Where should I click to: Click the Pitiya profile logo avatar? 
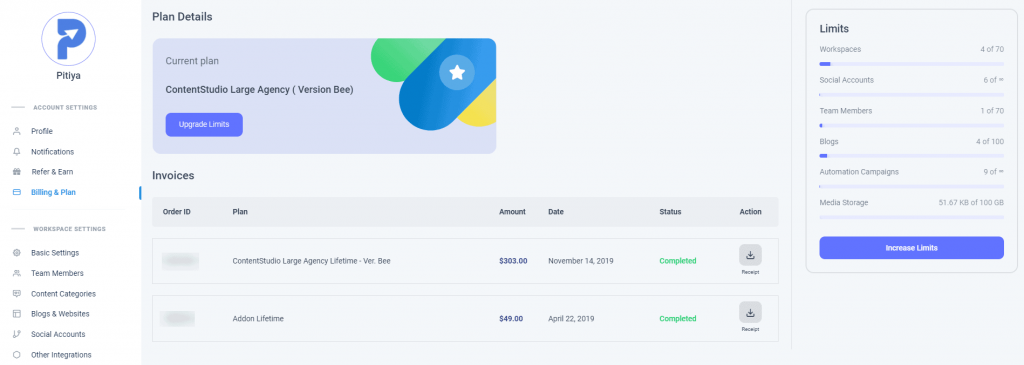68,38
